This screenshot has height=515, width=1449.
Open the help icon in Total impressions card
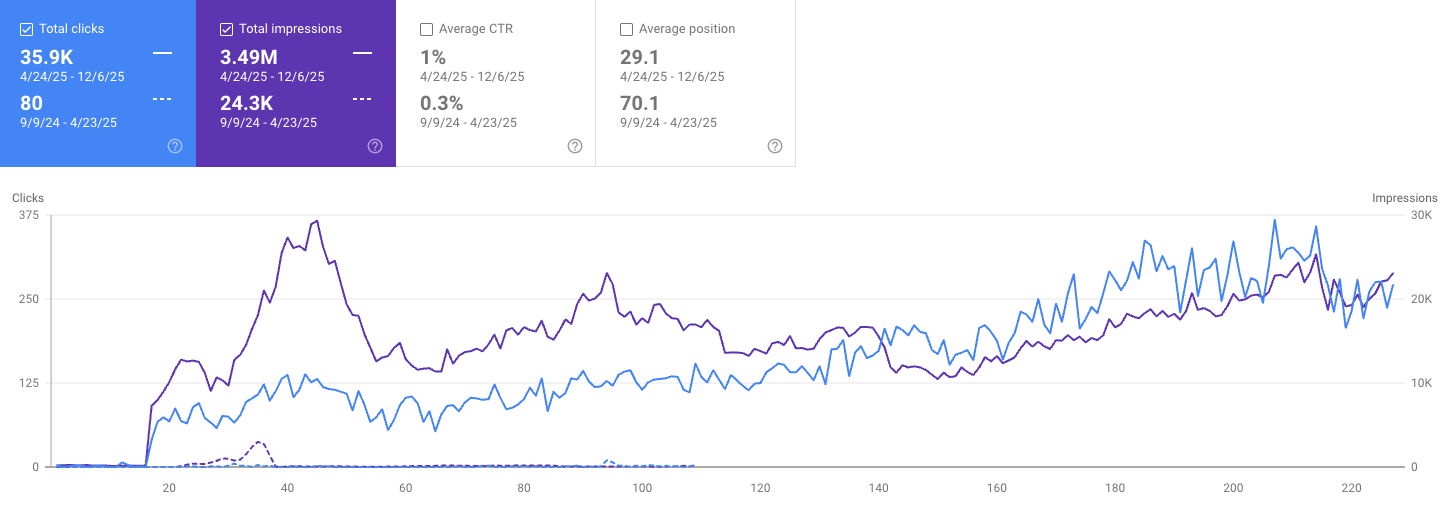point(375,146)
